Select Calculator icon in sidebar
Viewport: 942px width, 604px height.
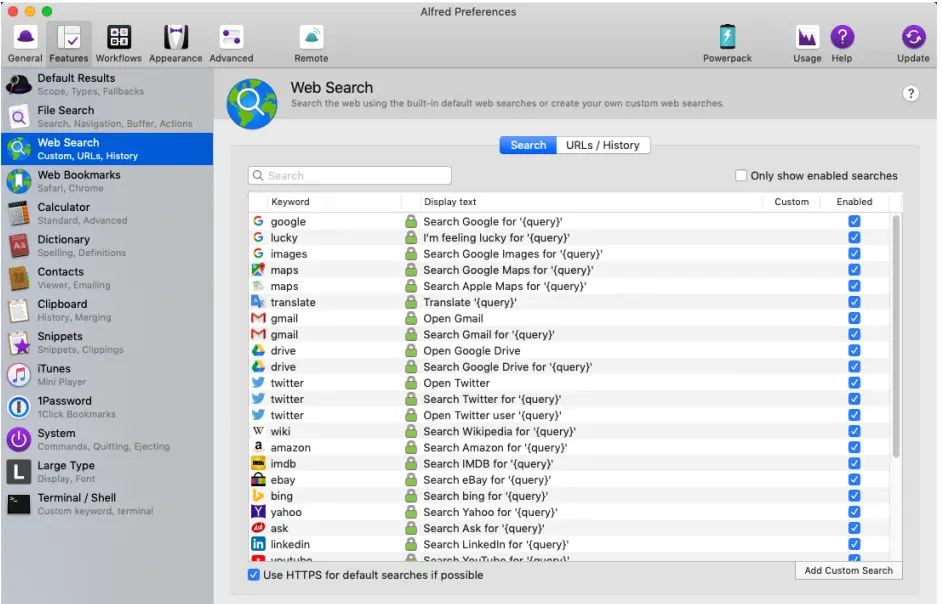(19, 213)
